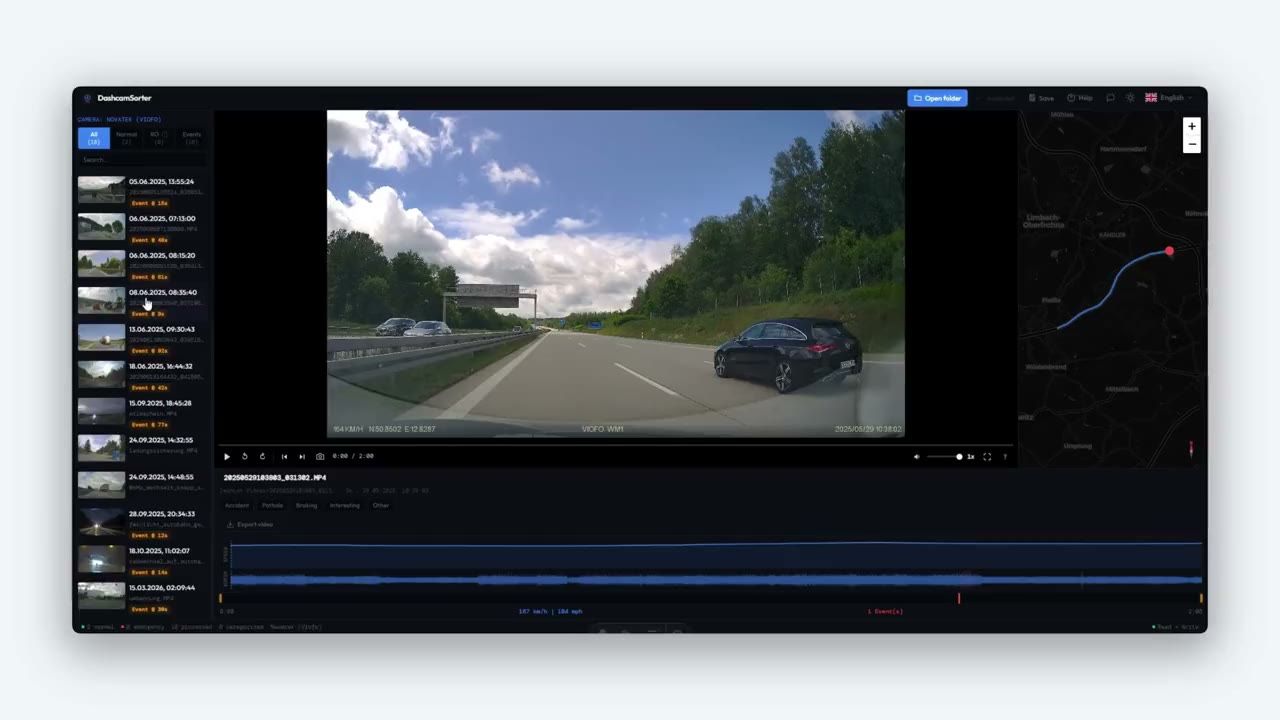Viewport: 1280px width, 720px height.
Task: Open the English language dropdown
Action: coord(1168,98)
